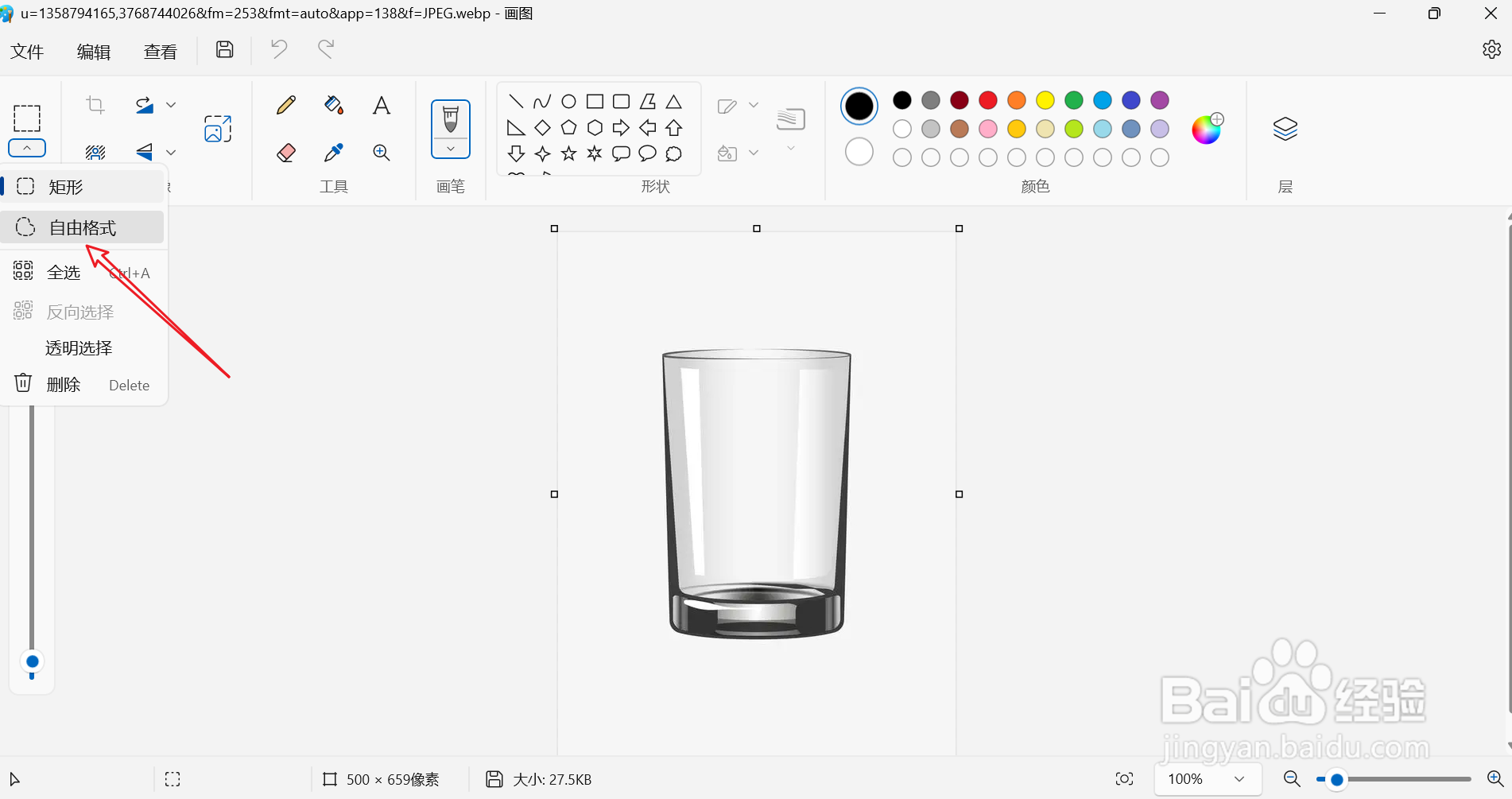Screen dimensions: 1512x799
Task: Click the top-center canvas resize handle
Action: [757, 229]
